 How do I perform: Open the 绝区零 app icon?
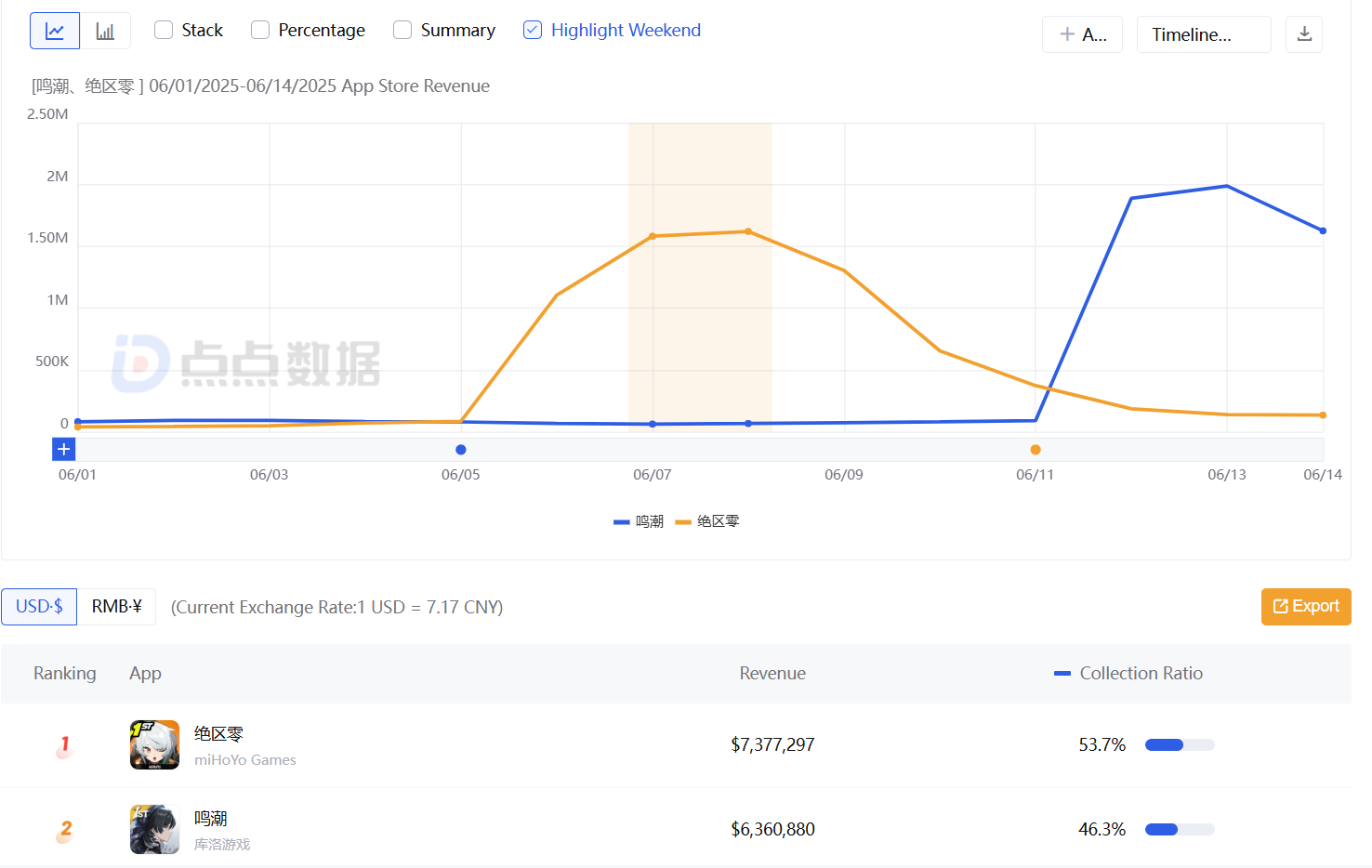click(x=154, y=744)
